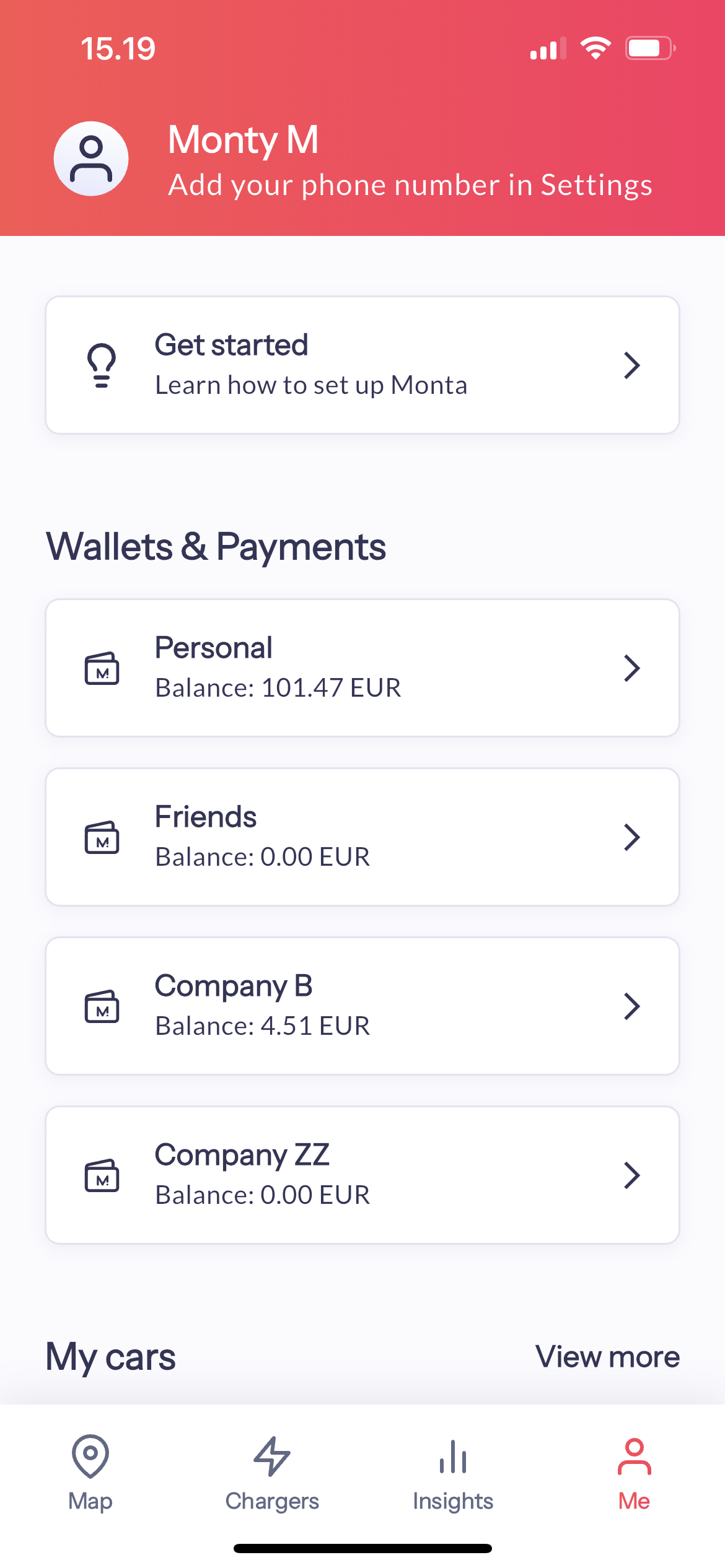Tap the Company B wallet icon

click(102, 1006)
